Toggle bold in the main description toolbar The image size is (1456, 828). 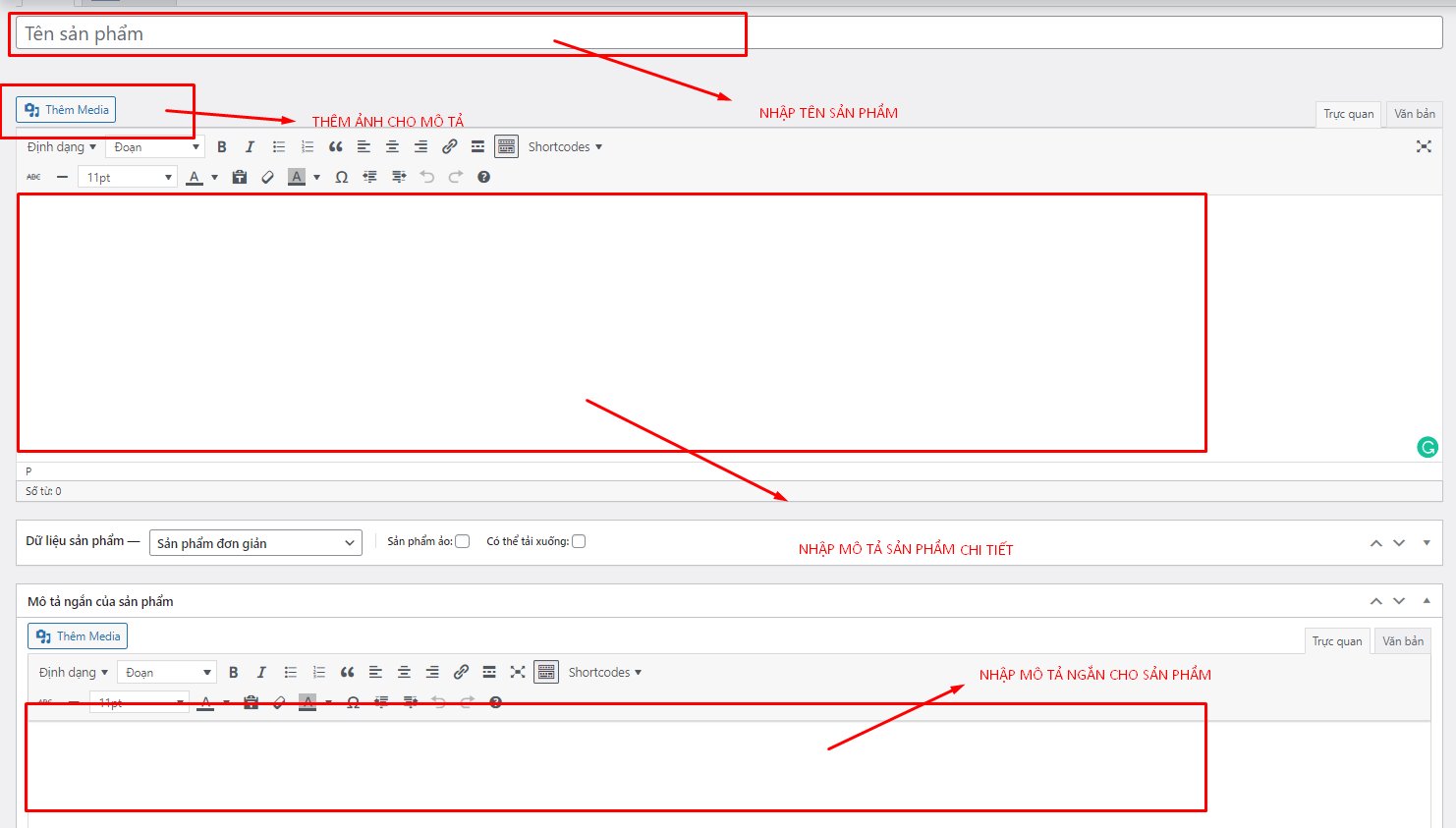pyautogui.click(x=222, y=147)
